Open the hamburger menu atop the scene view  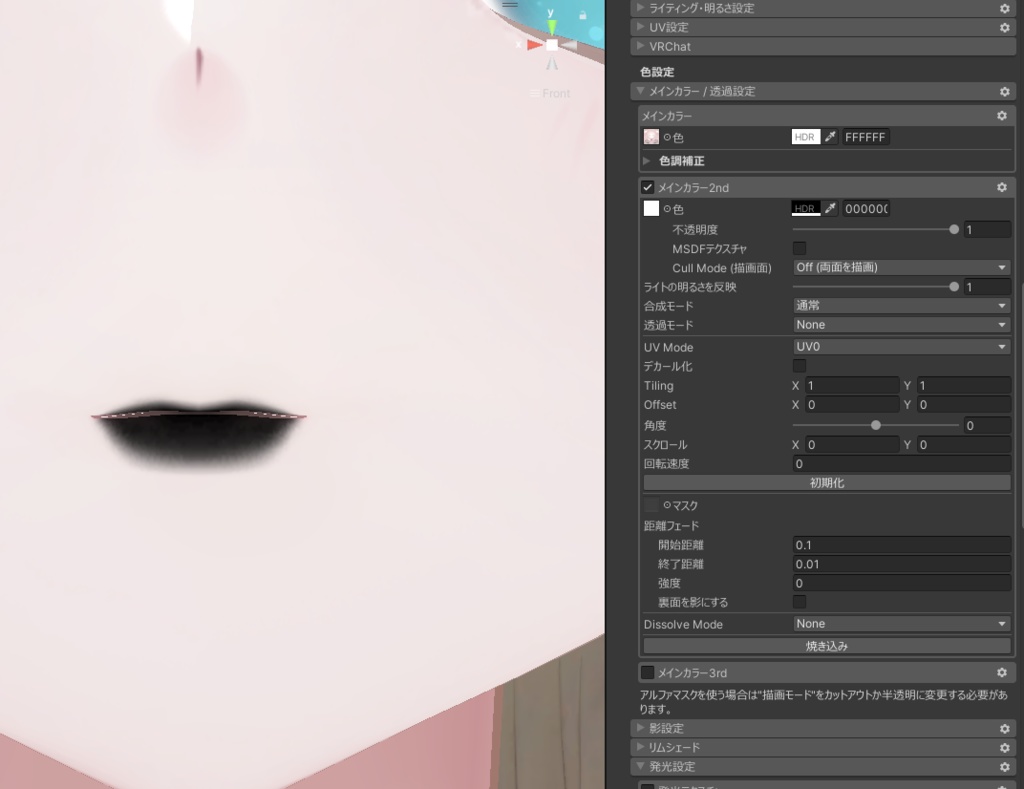[509, 5]
